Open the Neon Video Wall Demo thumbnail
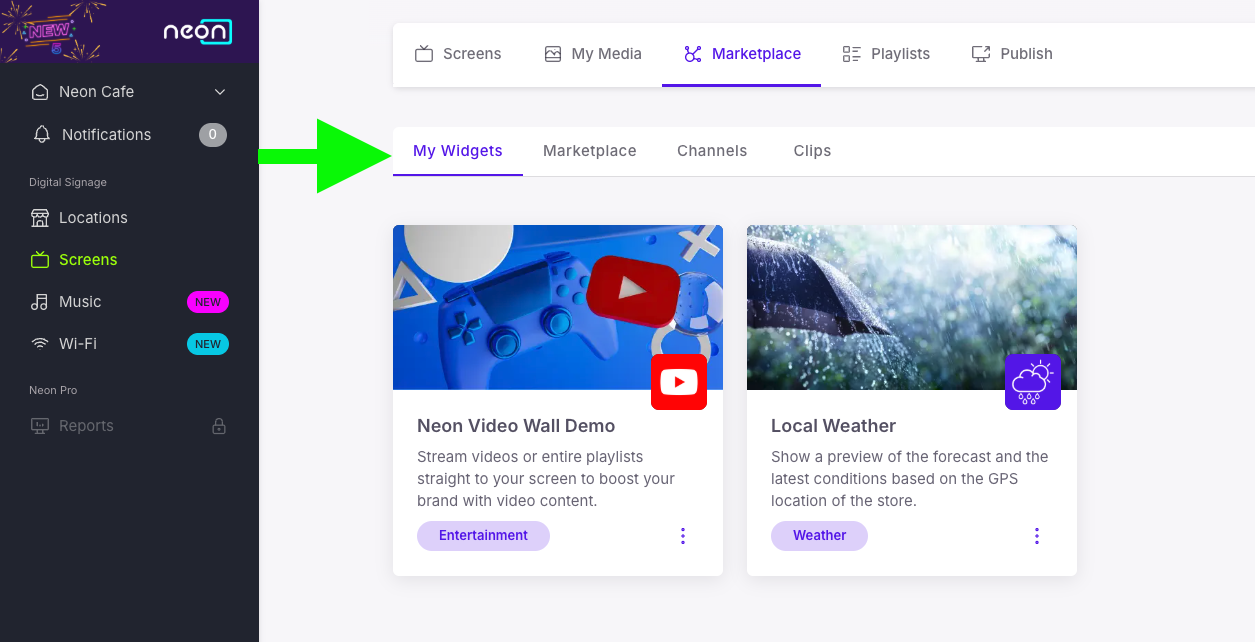 coord(558,307)
